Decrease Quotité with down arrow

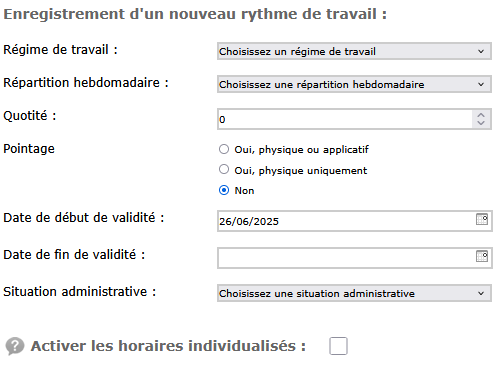pyautogui.click(x=481, y=123)
